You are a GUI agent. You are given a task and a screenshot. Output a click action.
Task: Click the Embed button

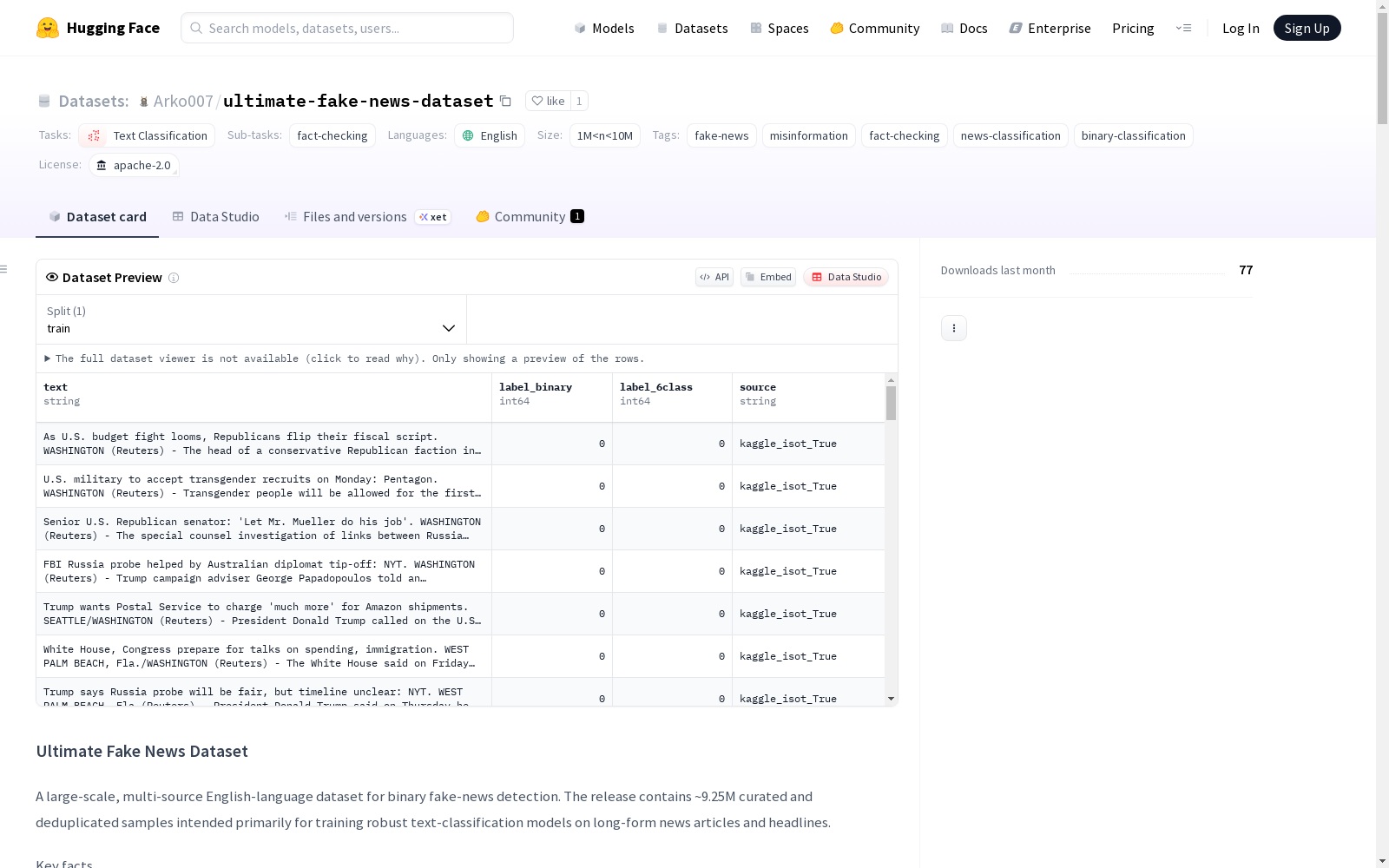coord(768,277)
